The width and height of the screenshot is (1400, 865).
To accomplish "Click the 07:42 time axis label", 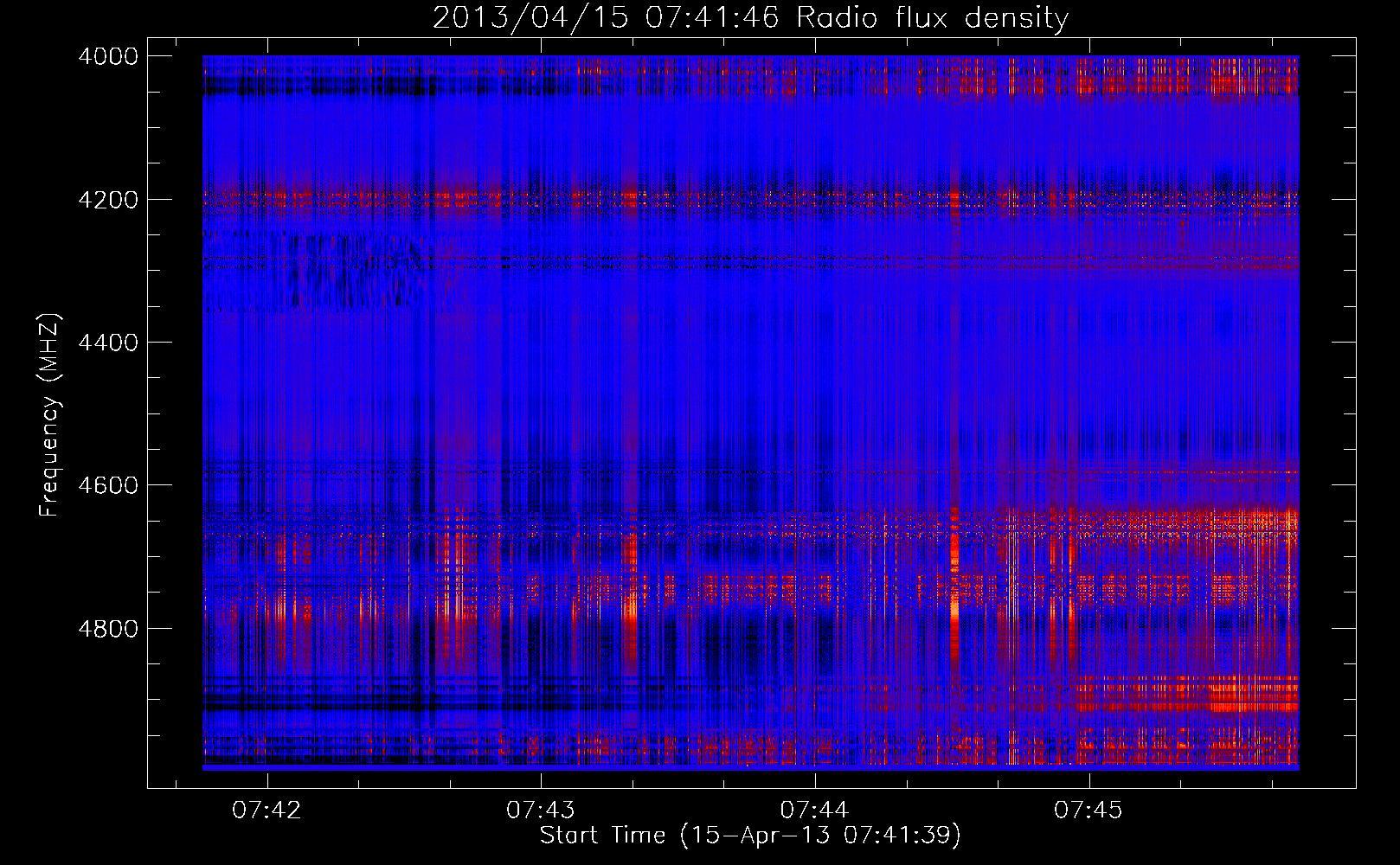I will click(x=267, y=810).
